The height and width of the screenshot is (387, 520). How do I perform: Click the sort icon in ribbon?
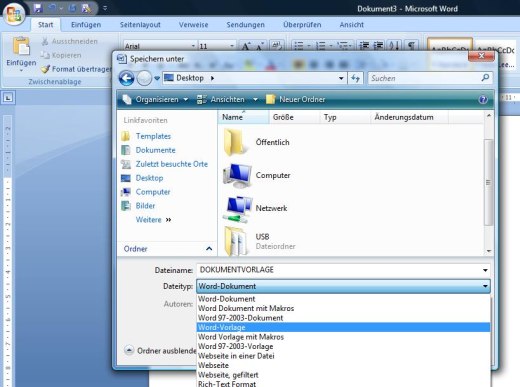coord(394,45)
